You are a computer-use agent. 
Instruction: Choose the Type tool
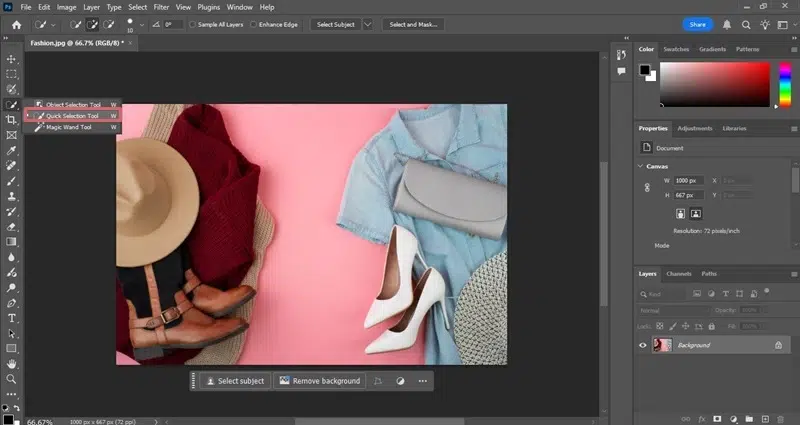coord(12,318)
